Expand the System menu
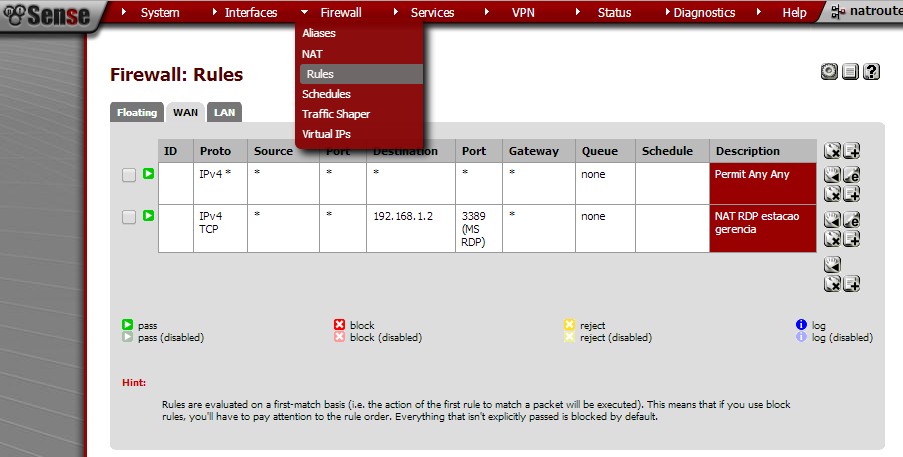The image size is (903, 457). pos(160,13)
